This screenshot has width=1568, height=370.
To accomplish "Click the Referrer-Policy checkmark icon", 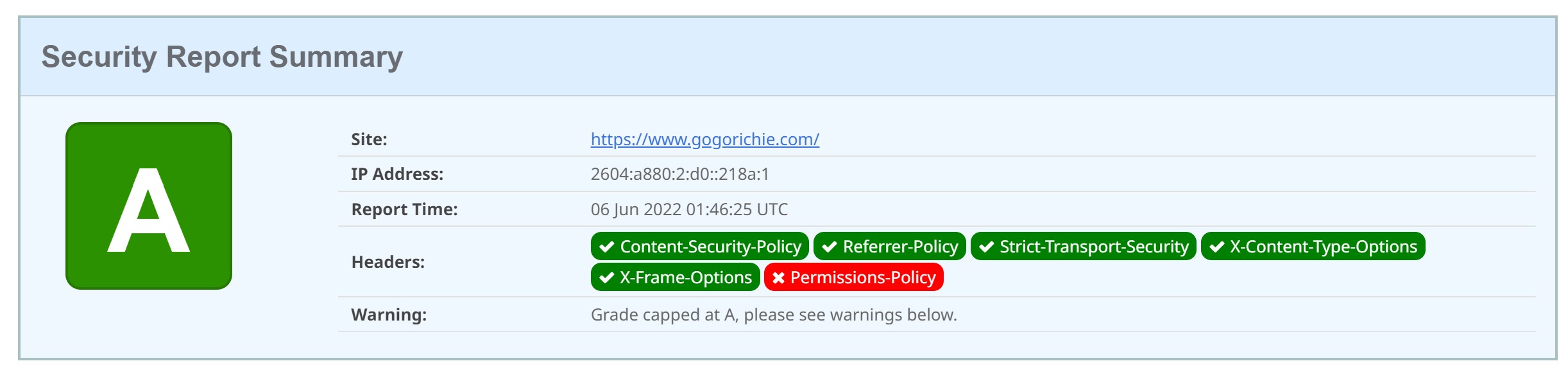I will tap(829, 247).
